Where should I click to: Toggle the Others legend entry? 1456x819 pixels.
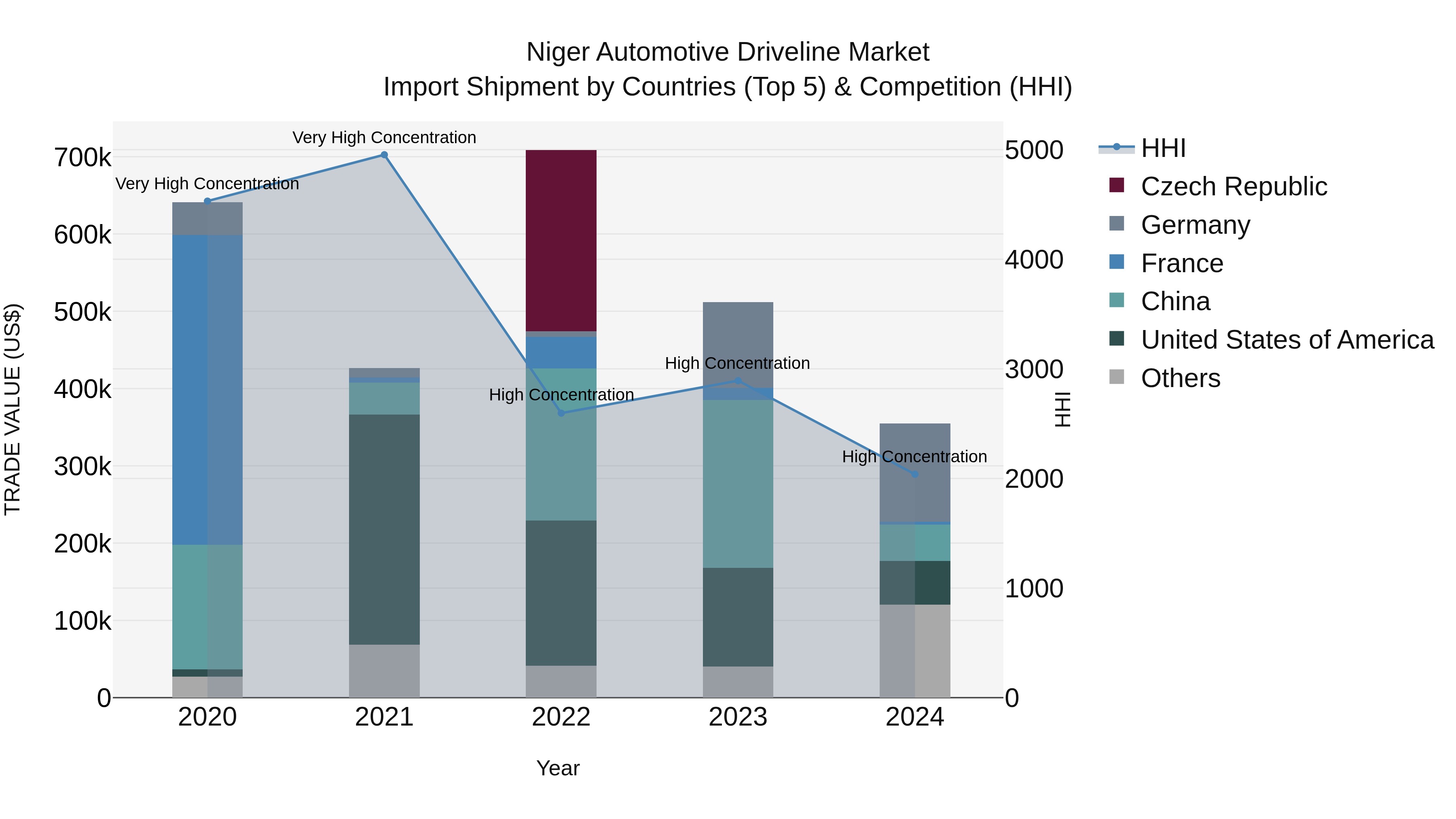click(1164, 378)
